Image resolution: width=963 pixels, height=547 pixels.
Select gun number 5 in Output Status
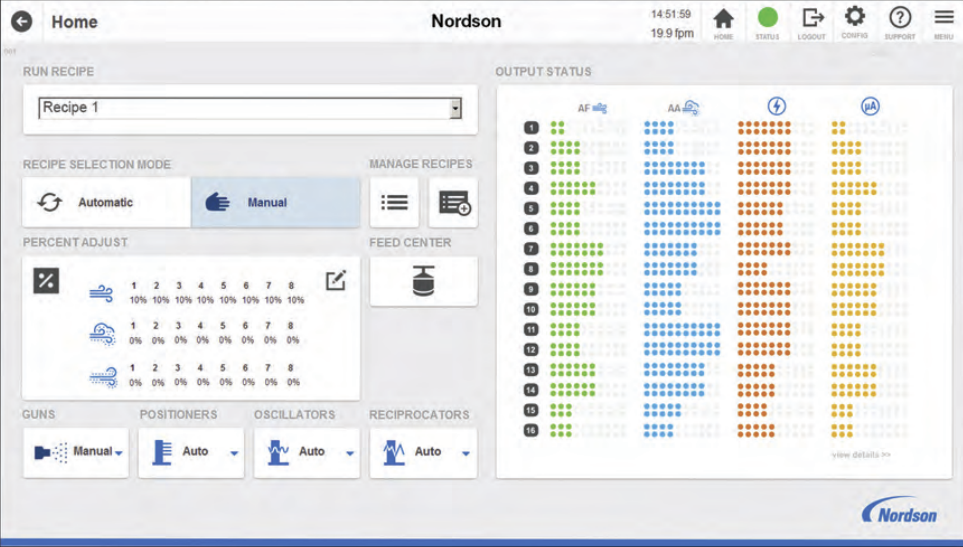(531, 208)
